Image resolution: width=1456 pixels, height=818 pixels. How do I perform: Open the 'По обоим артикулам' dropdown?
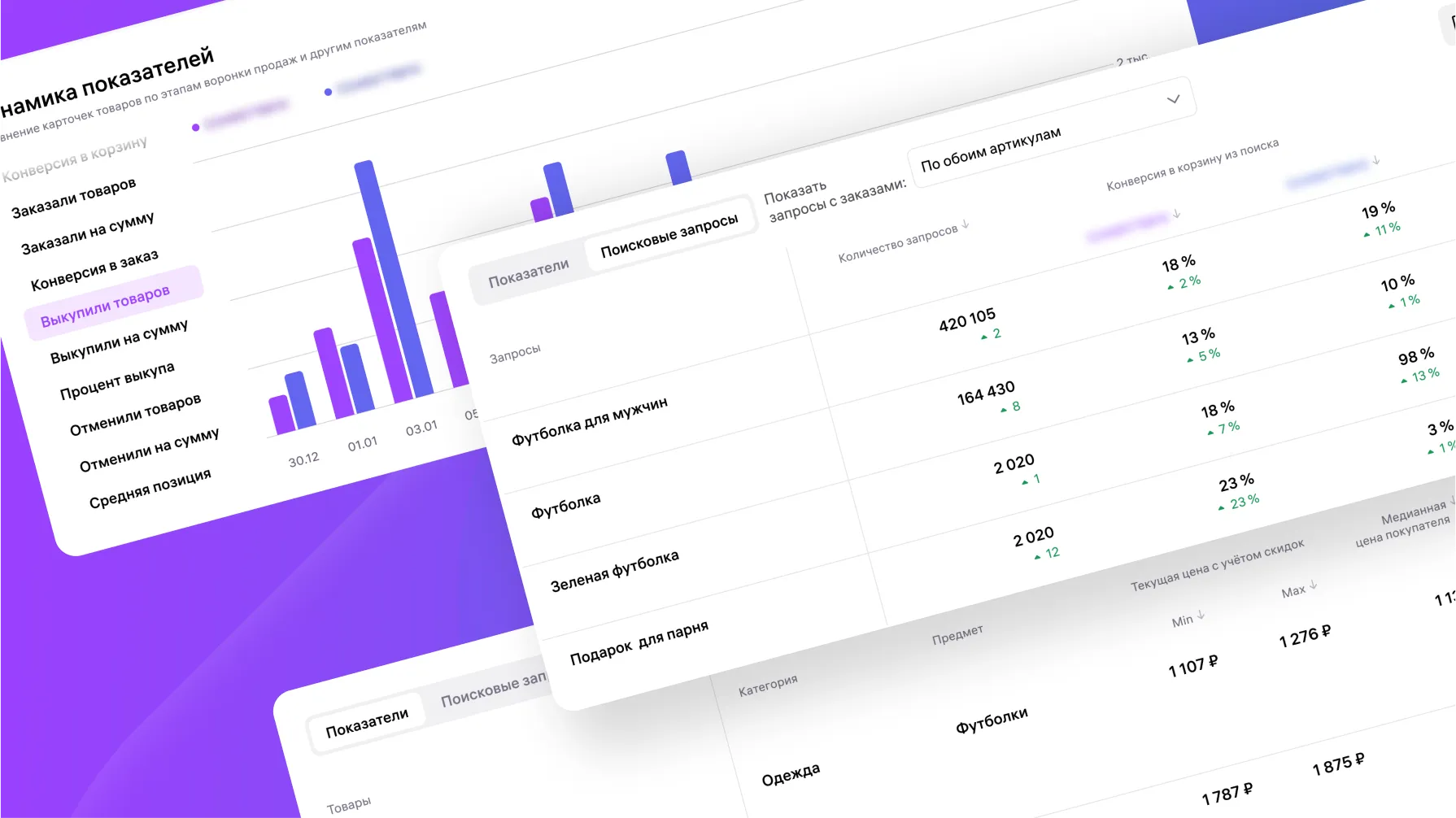coord(1051,132)
